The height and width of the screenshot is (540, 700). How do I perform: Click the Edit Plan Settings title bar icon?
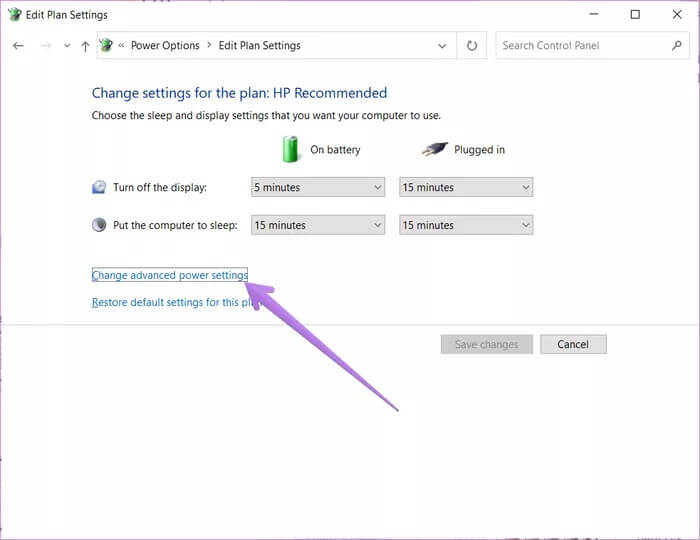[x=13, y=15]
